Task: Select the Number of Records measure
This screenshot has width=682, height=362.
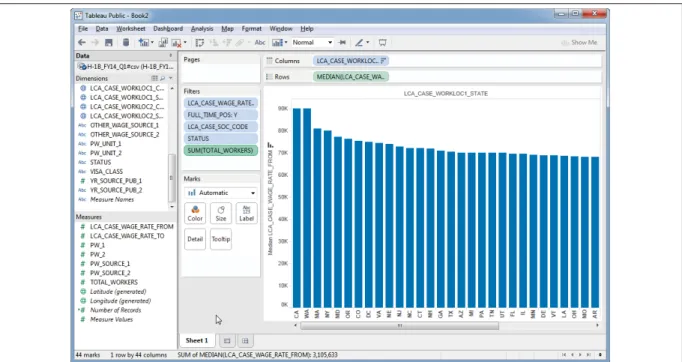Action: (116, 310)
